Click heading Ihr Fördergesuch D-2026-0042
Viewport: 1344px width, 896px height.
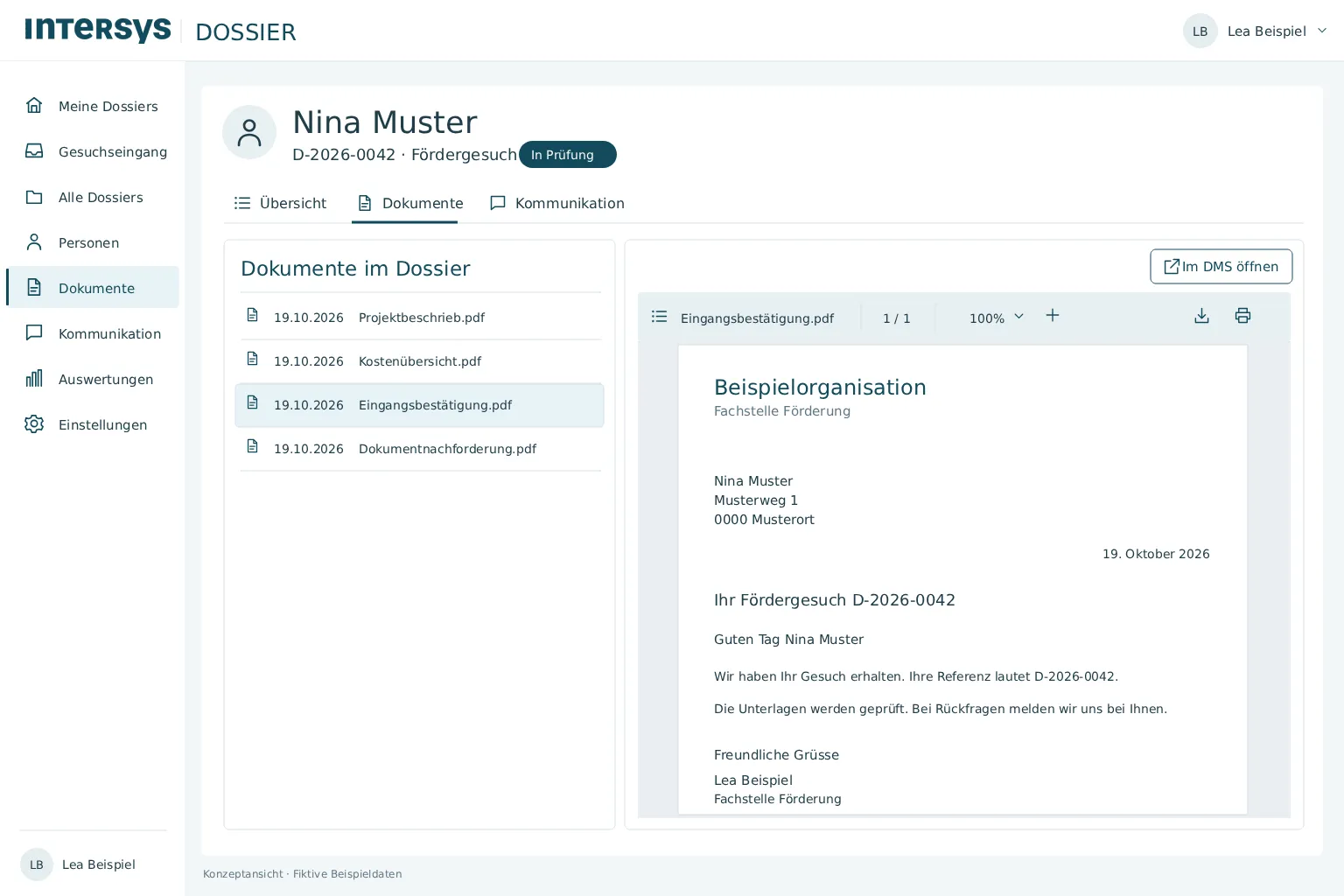[835, 600]
